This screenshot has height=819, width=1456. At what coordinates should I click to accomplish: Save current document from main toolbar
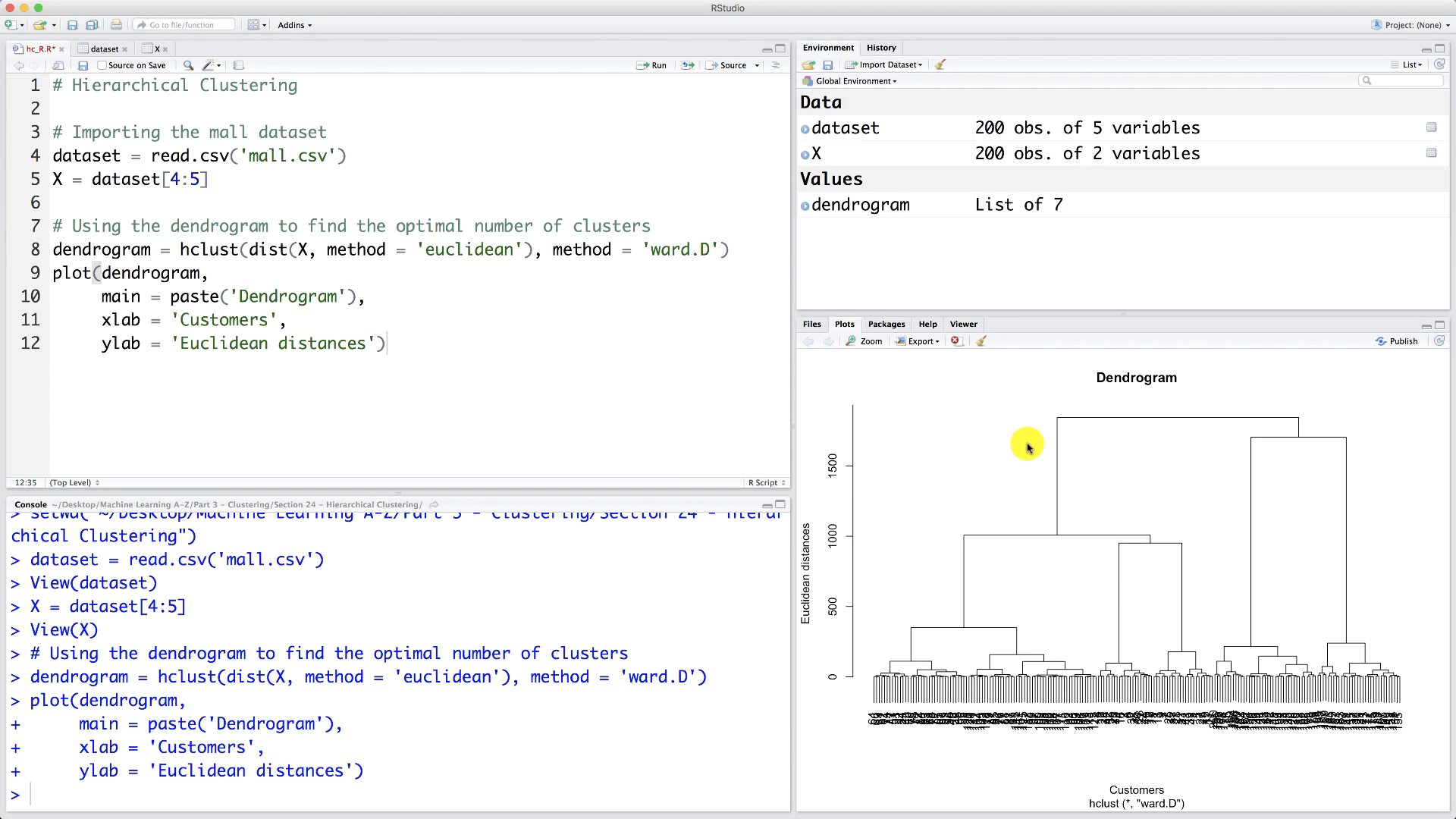tap(73, 25)
